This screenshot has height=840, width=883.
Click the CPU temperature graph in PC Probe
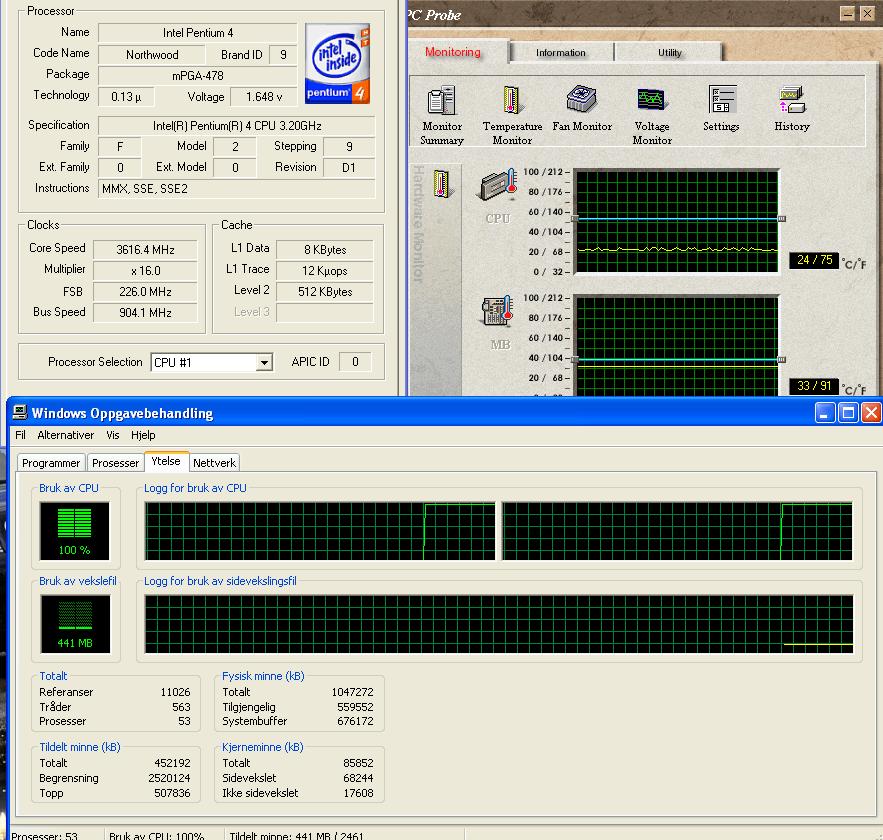[x=677, y=222]
